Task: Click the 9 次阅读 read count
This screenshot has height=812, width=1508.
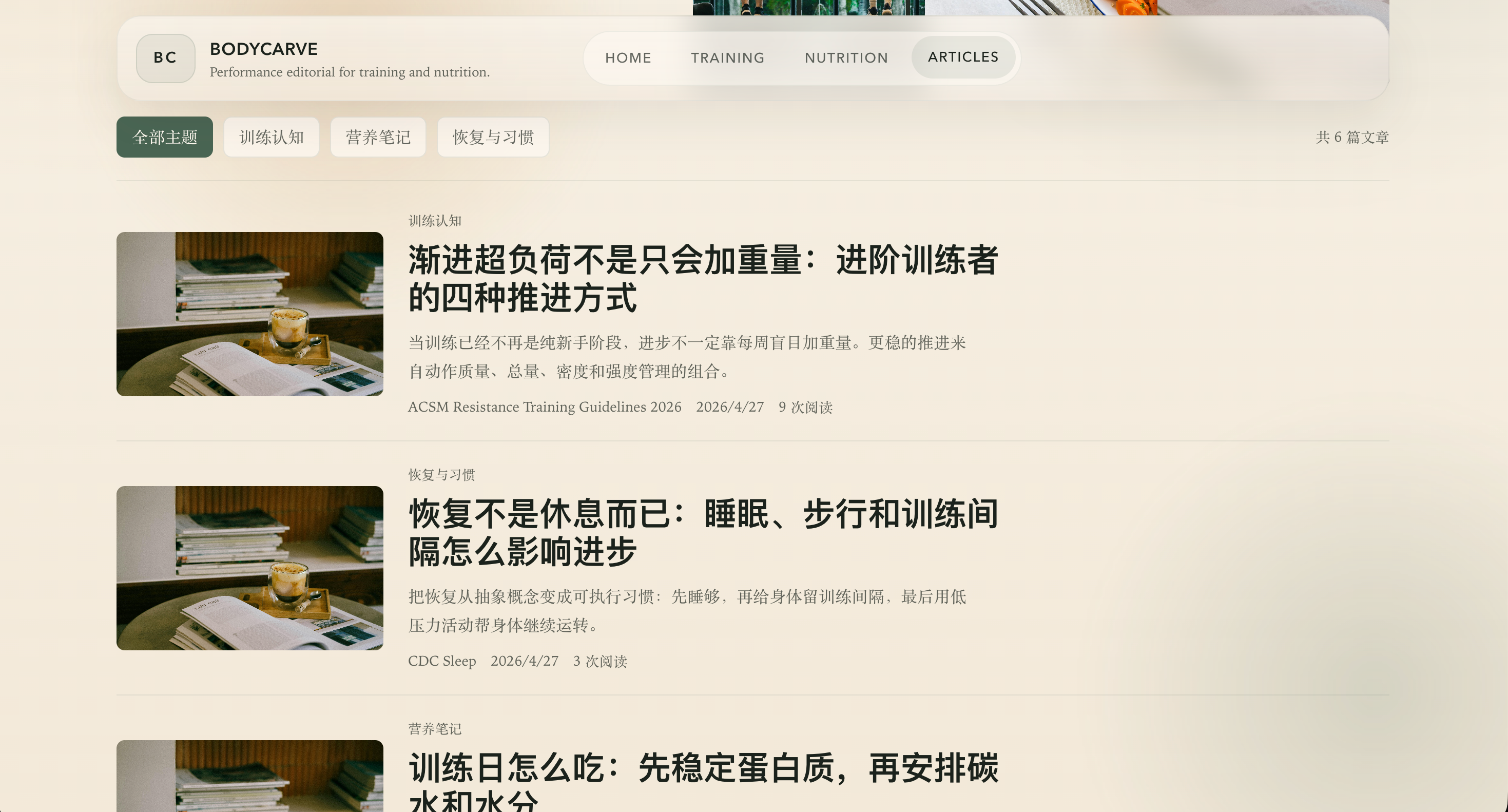Action: click(x=805, y=407)
